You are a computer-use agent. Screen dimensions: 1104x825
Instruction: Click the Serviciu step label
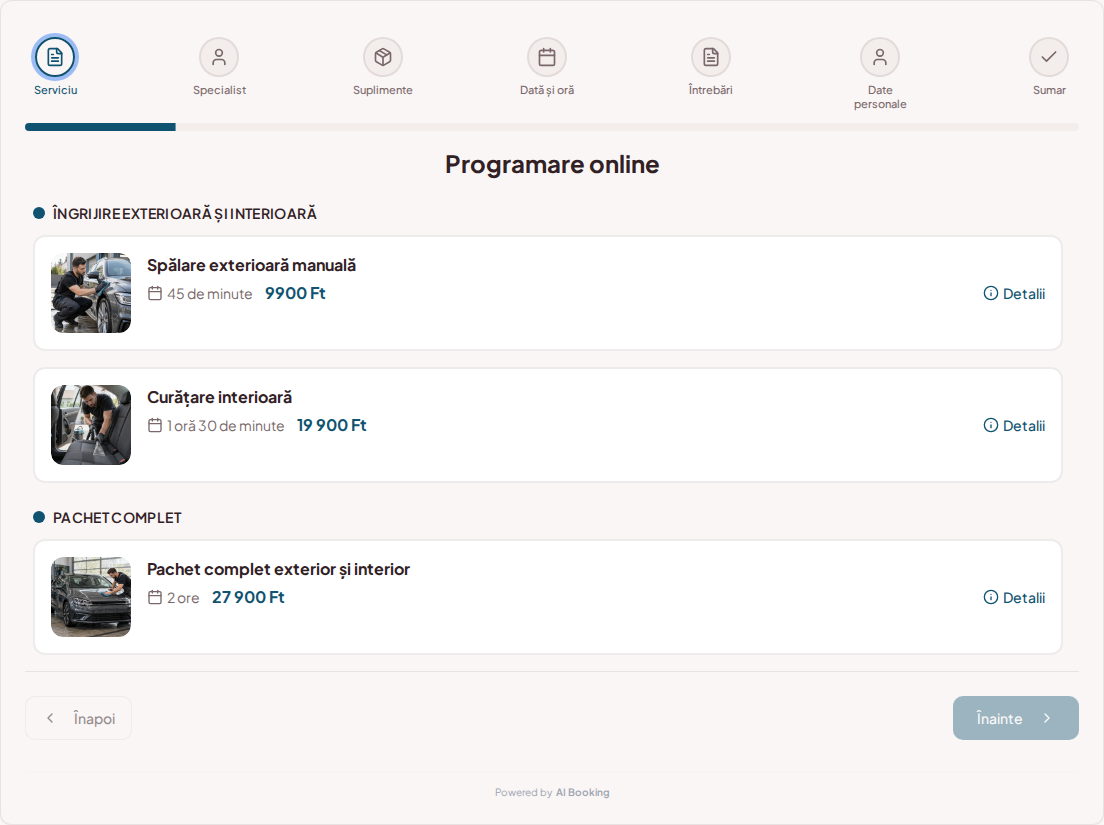[56, 90]
